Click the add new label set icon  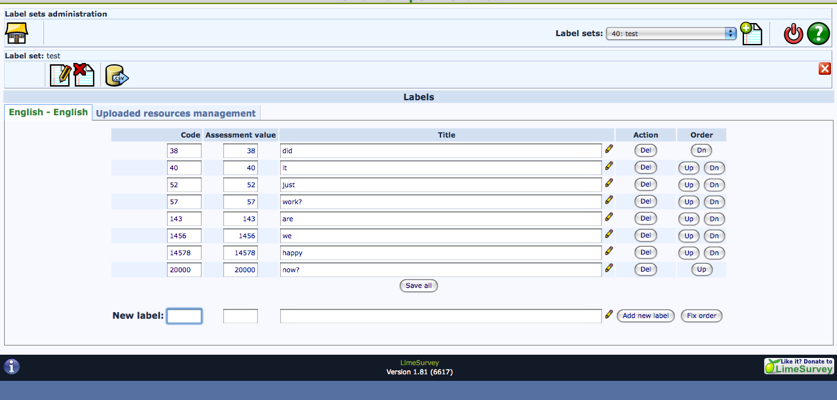click(751, 33)
